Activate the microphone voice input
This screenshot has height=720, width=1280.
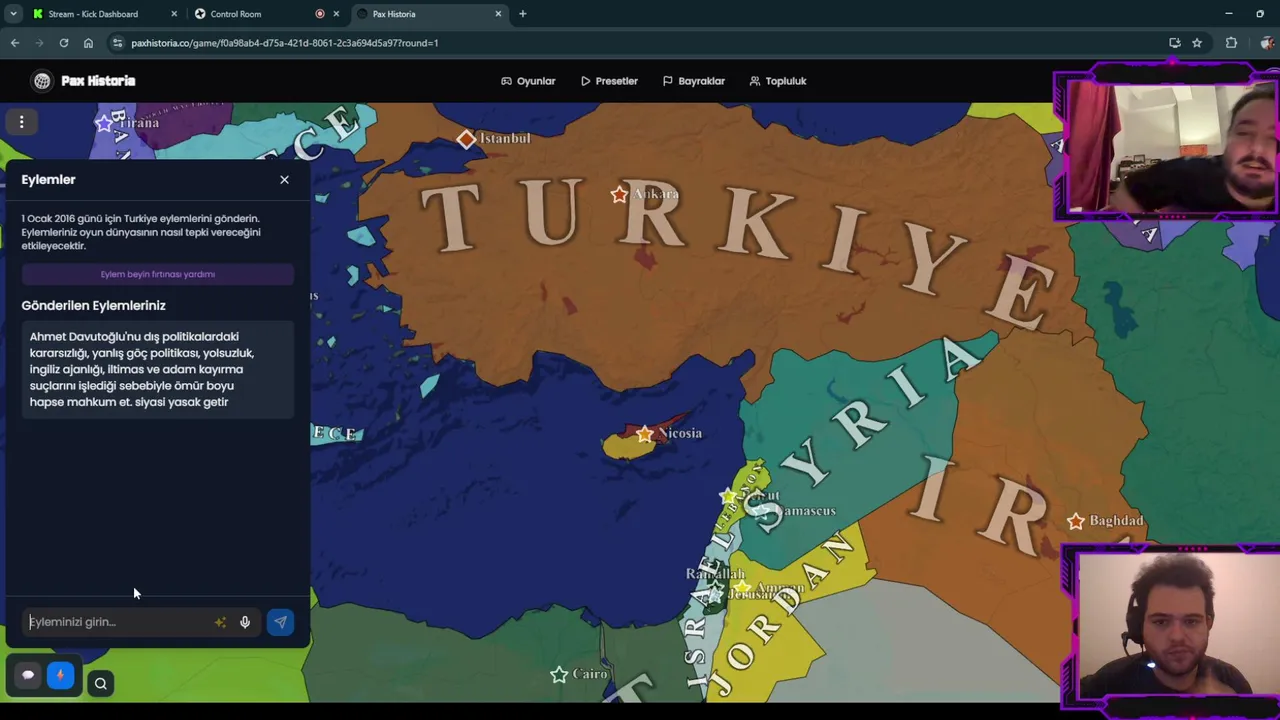point(245,622)
